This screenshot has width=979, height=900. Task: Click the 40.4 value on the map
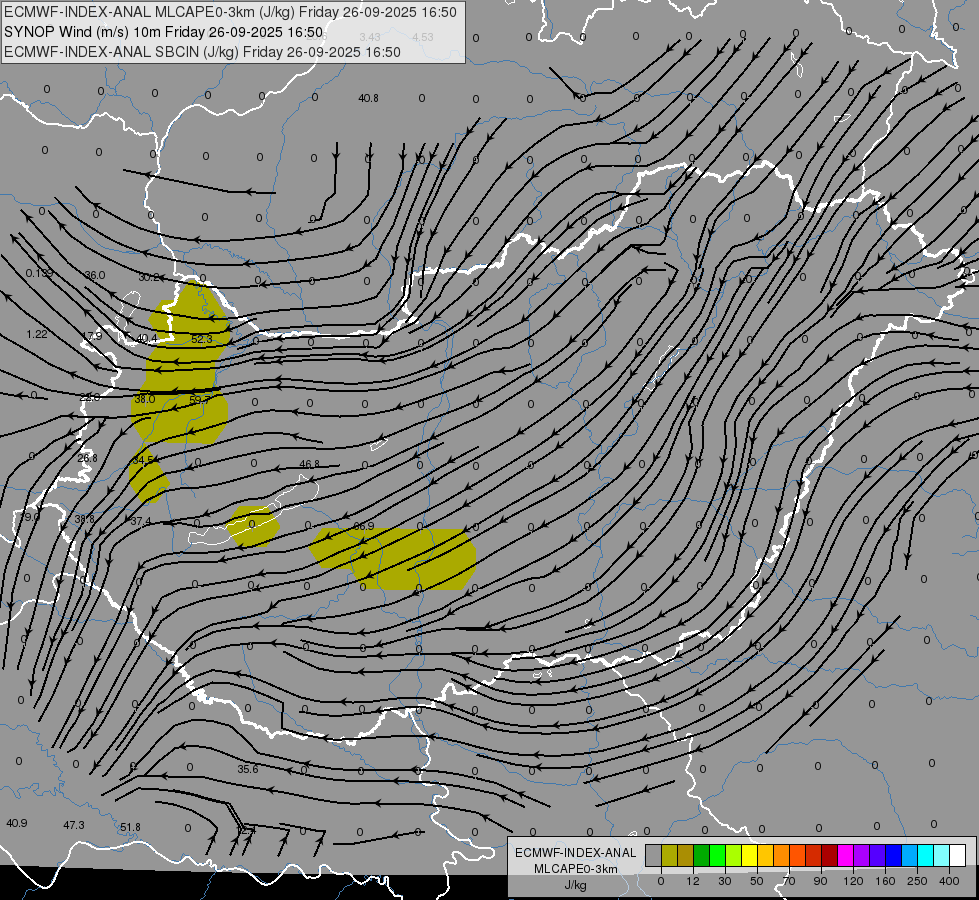click(147, 339)
